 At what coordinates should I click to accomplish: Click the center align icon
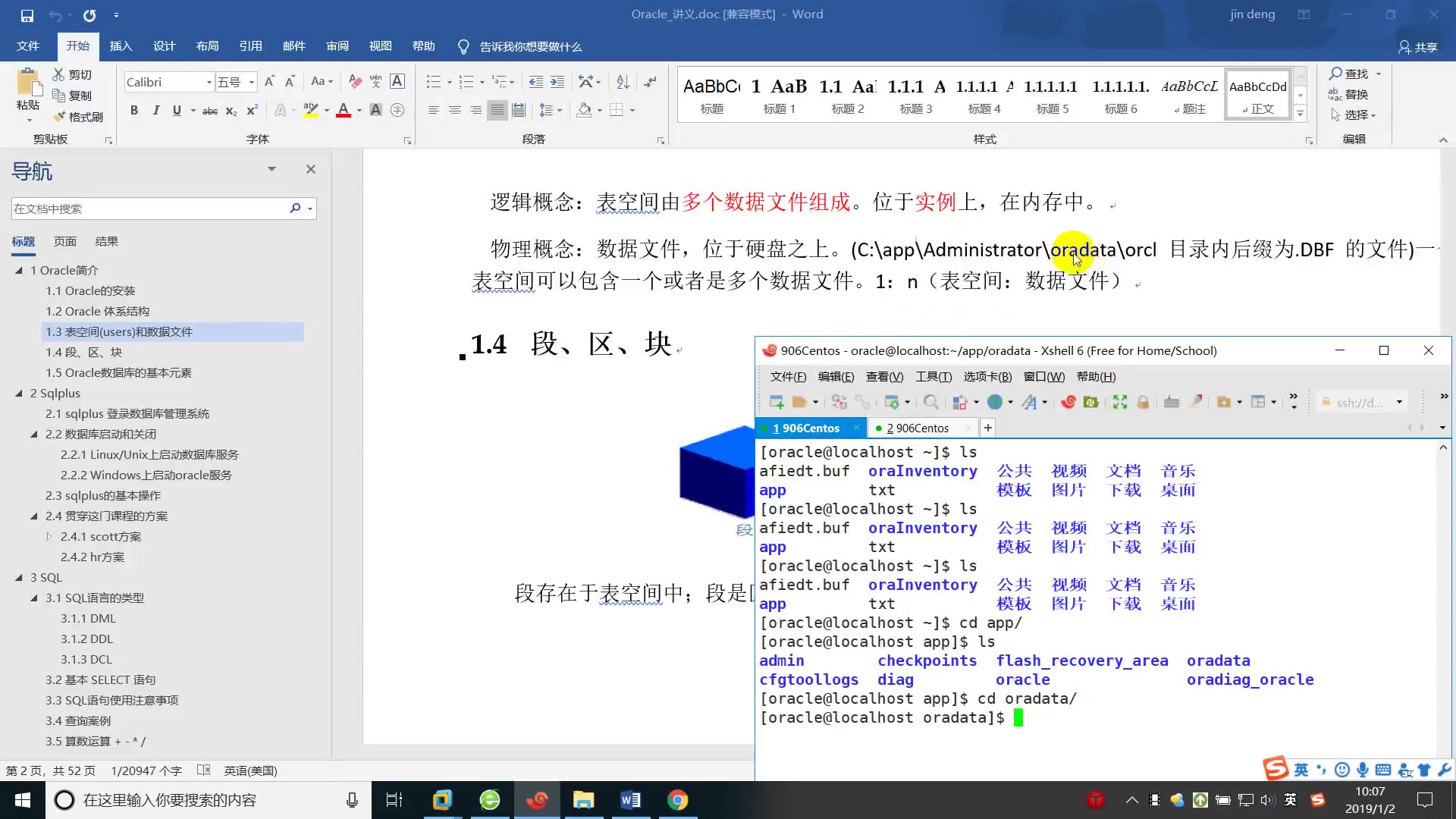coord(455,111)
